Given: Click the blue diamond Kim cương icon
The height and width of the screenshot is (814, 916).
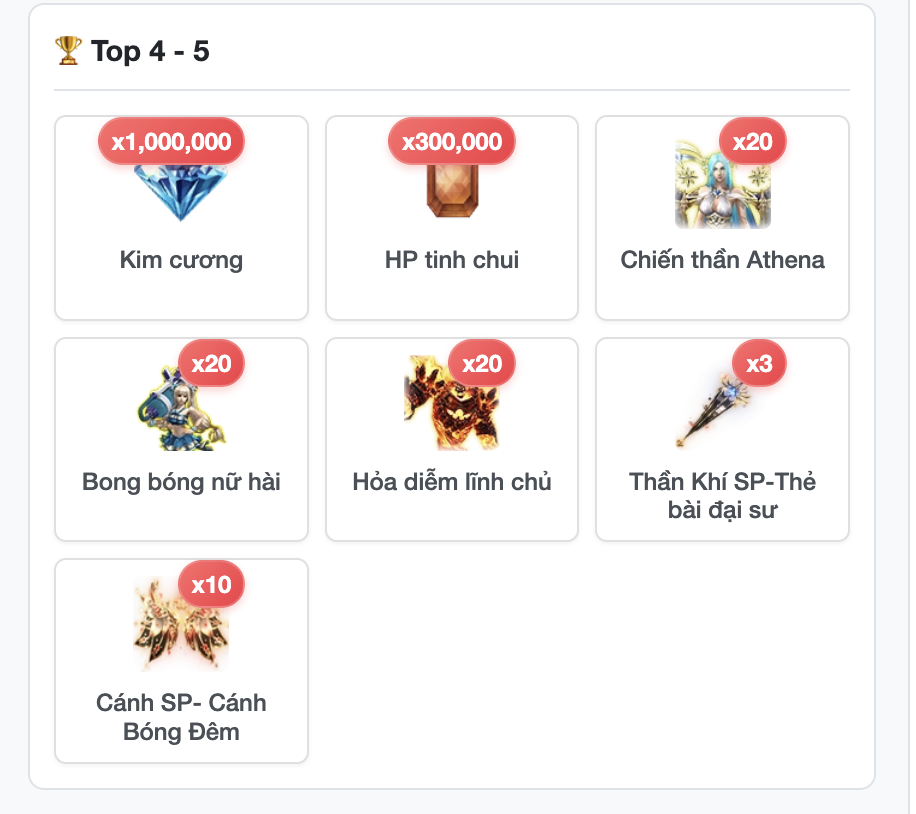Looking at the screenshot, I should point(181,191).
